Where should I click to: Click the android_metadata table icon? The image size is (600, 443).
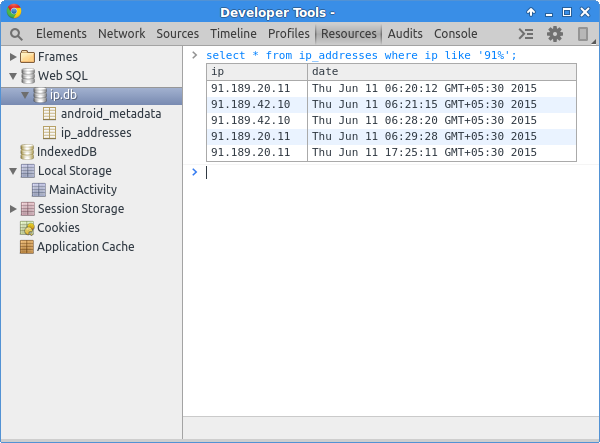click(x=49, y=114)
